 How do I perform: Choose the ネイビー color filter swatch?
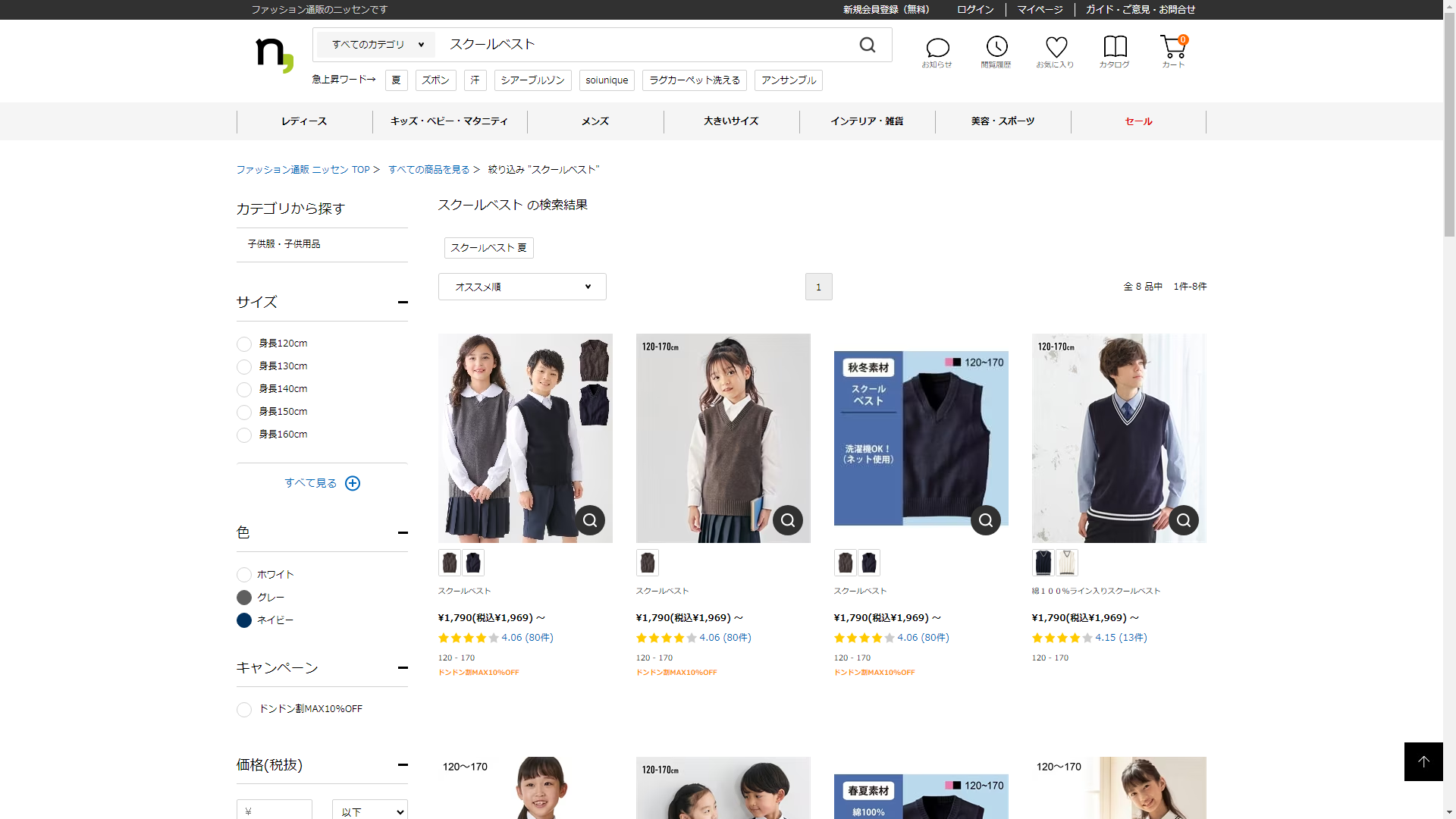point(244,620)
